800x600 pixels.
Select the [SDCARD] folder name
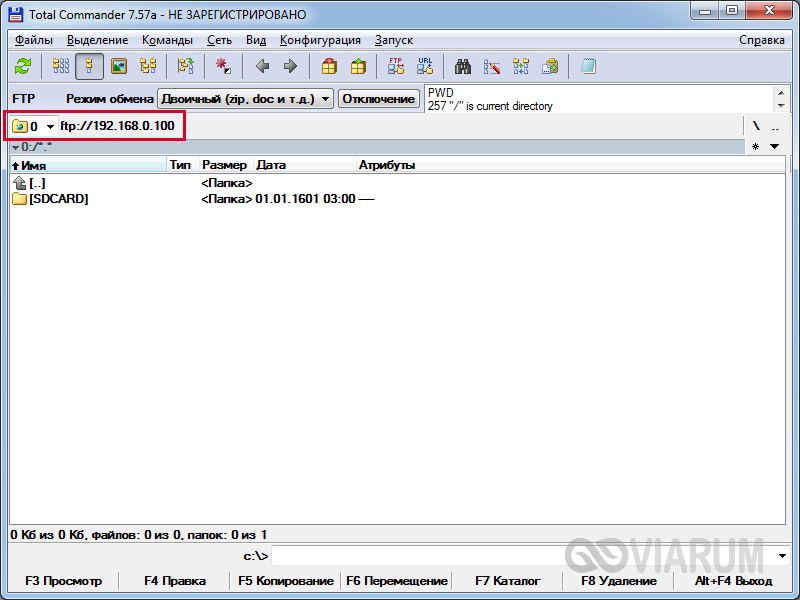(59, 198)
